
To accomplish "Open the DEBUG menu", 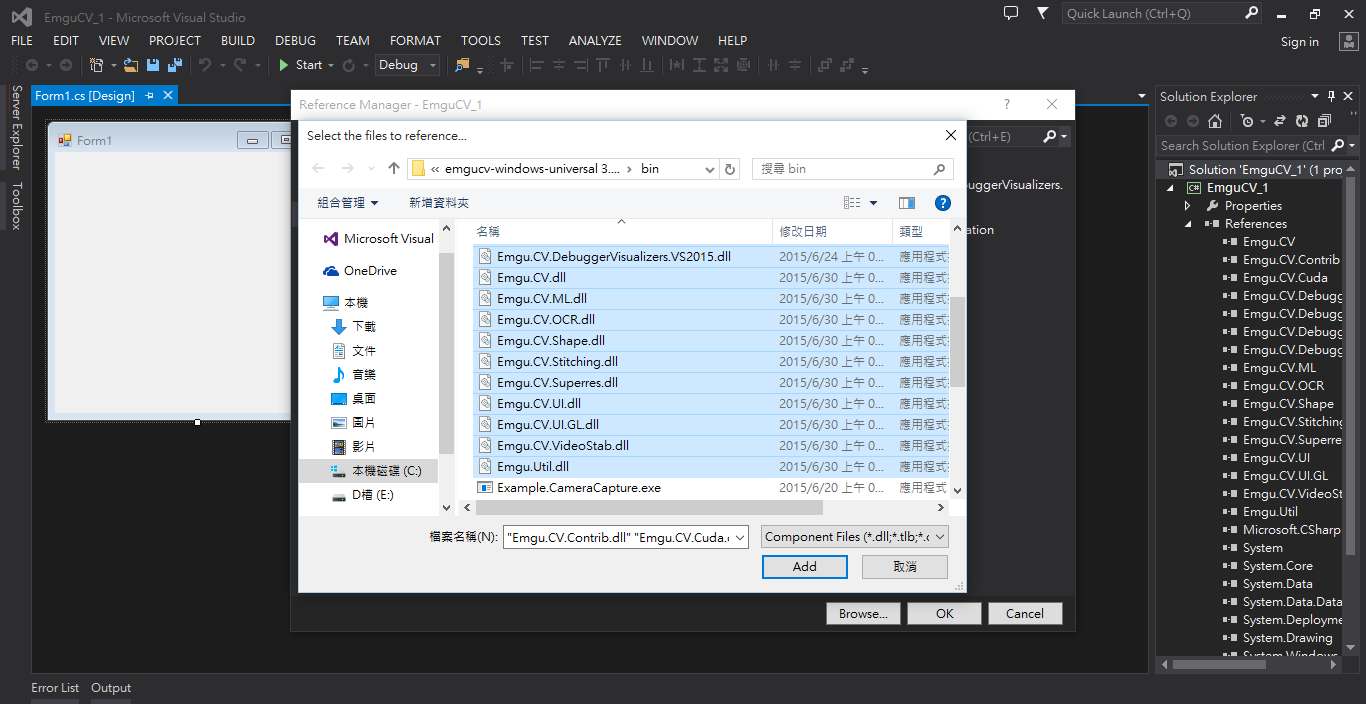I will [295, 40].
